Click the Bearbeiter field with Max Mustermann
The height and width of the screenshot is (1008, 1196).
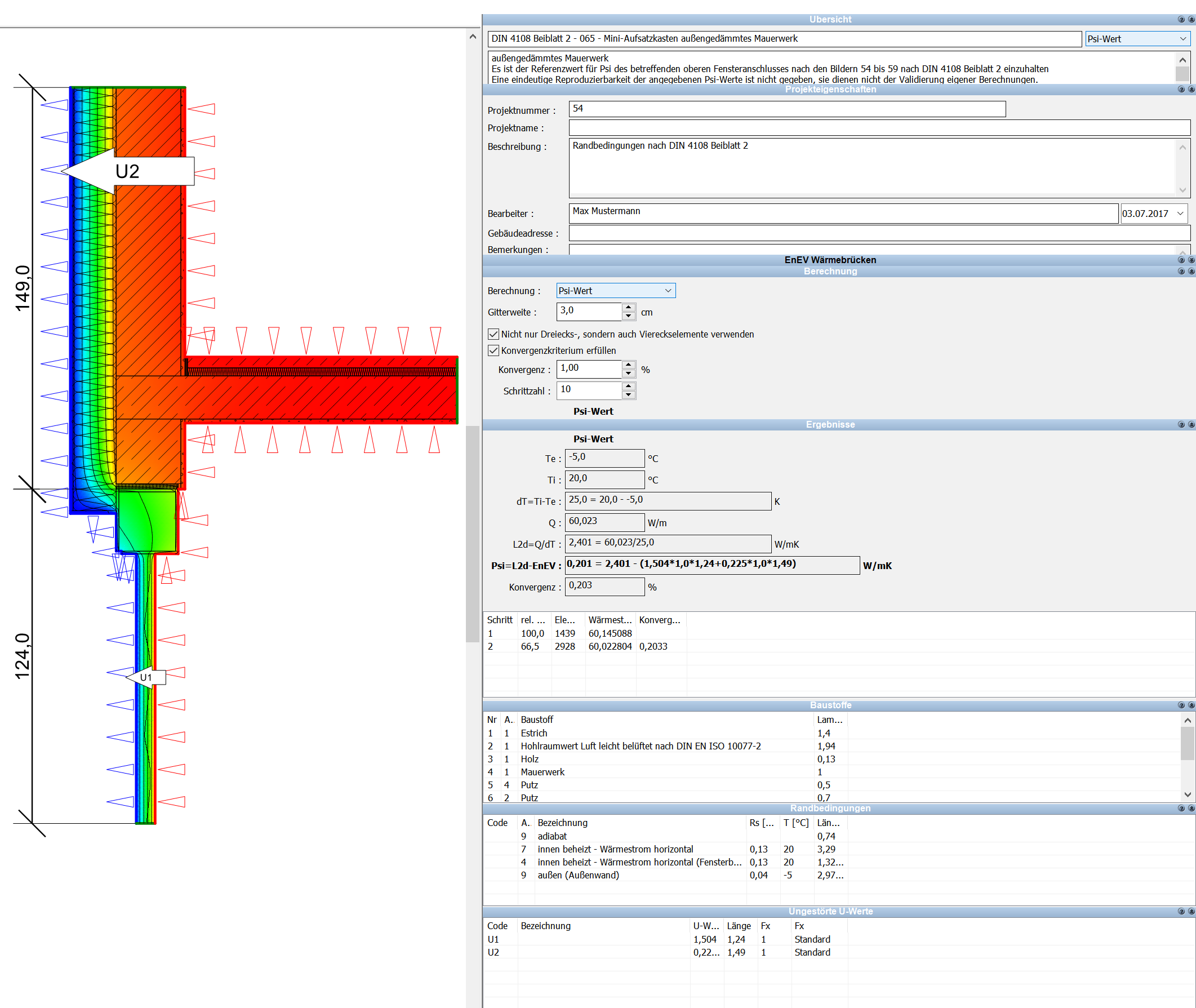[x=843, y=214]
